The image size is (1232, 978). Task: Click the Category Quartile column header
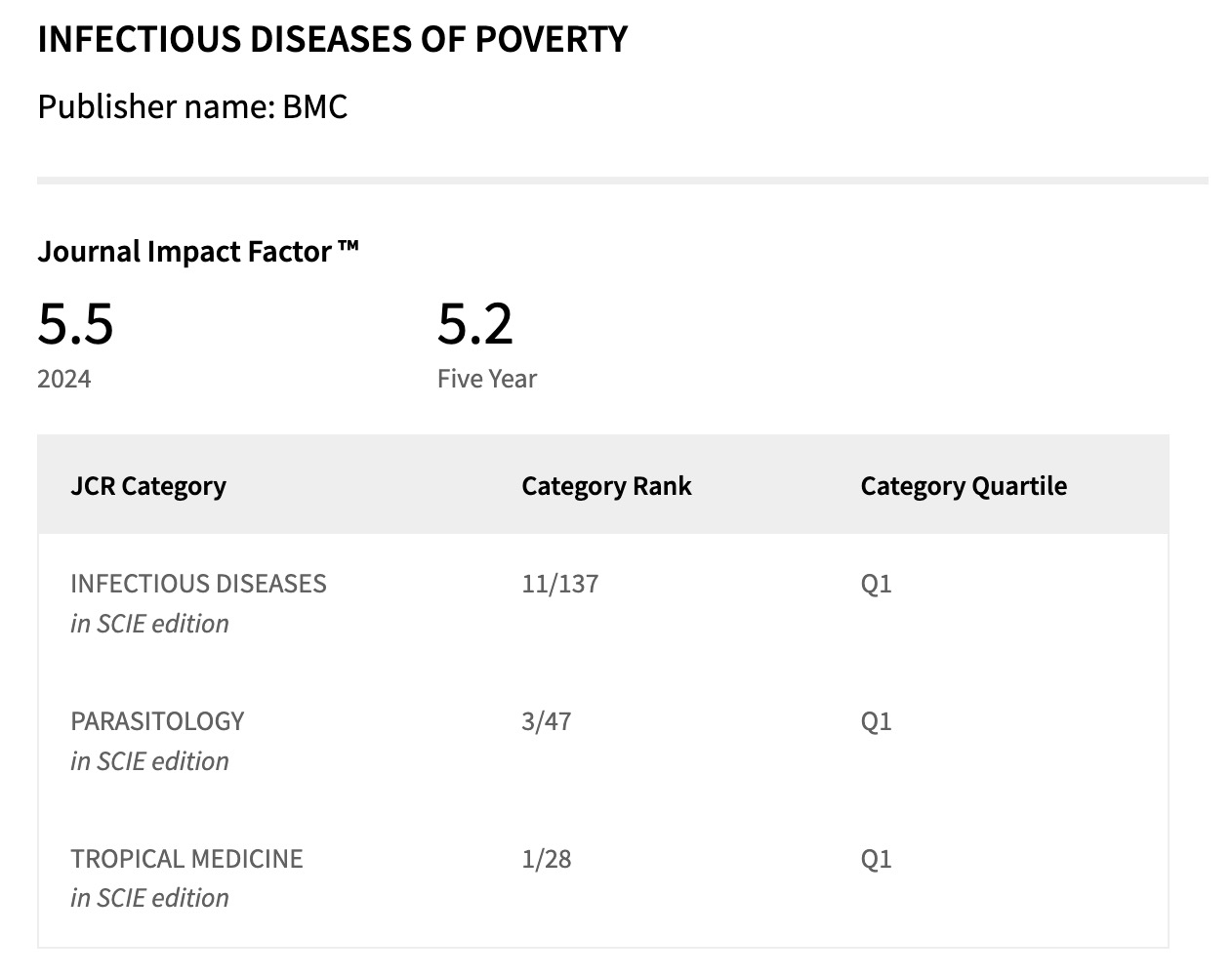(x=964, y=486)
